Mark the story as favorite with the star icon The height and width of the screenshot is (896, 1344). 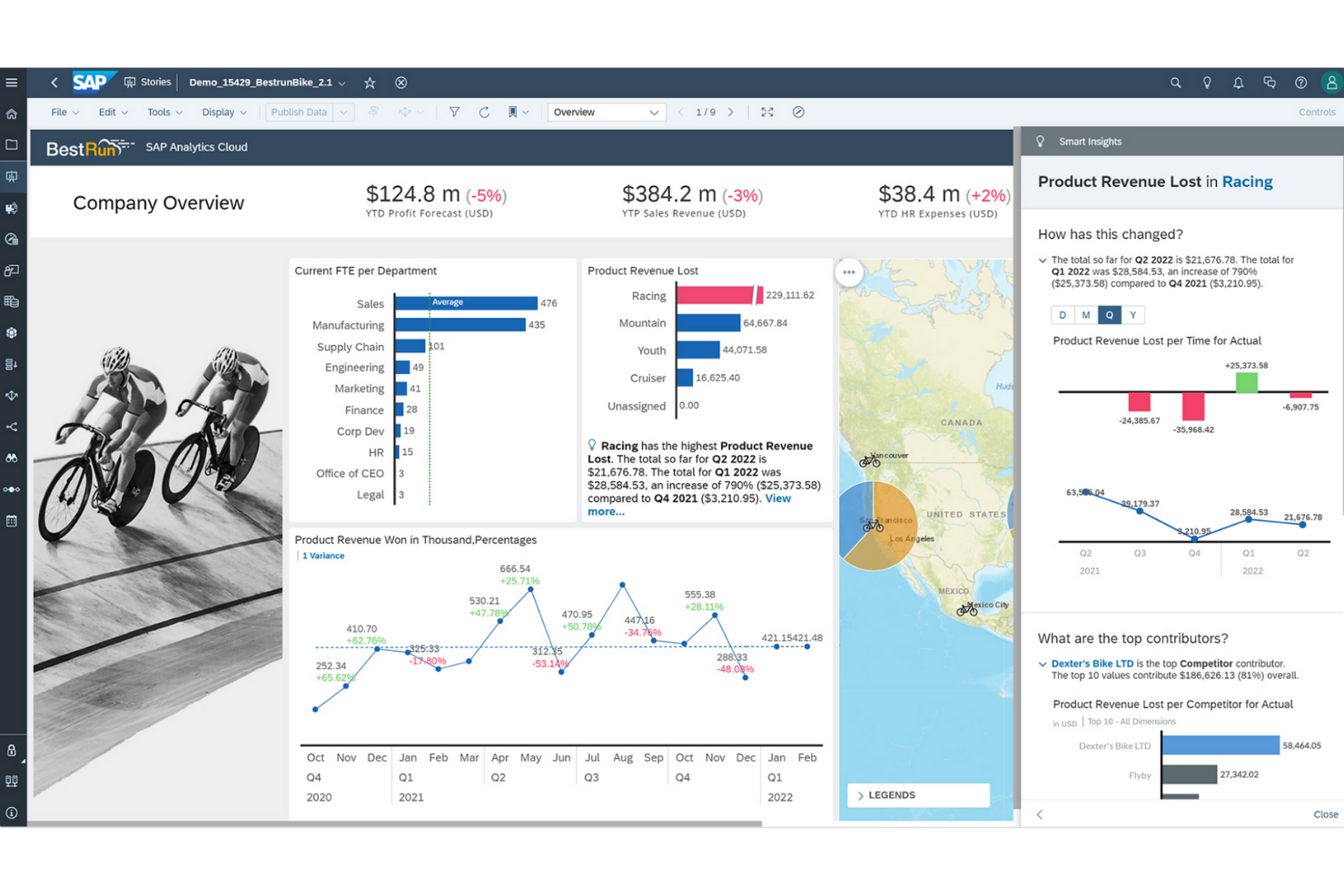[370, 82]
